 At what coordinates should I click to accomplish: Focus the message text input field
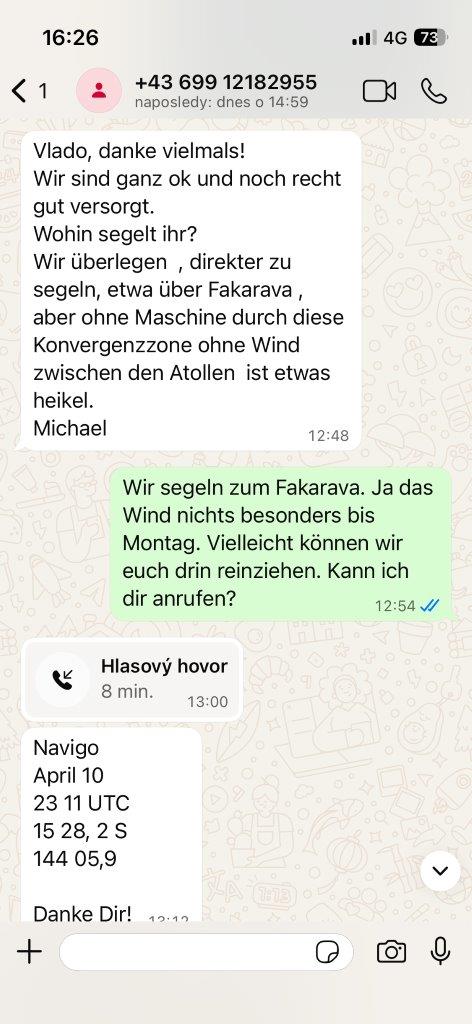[206, 952]
